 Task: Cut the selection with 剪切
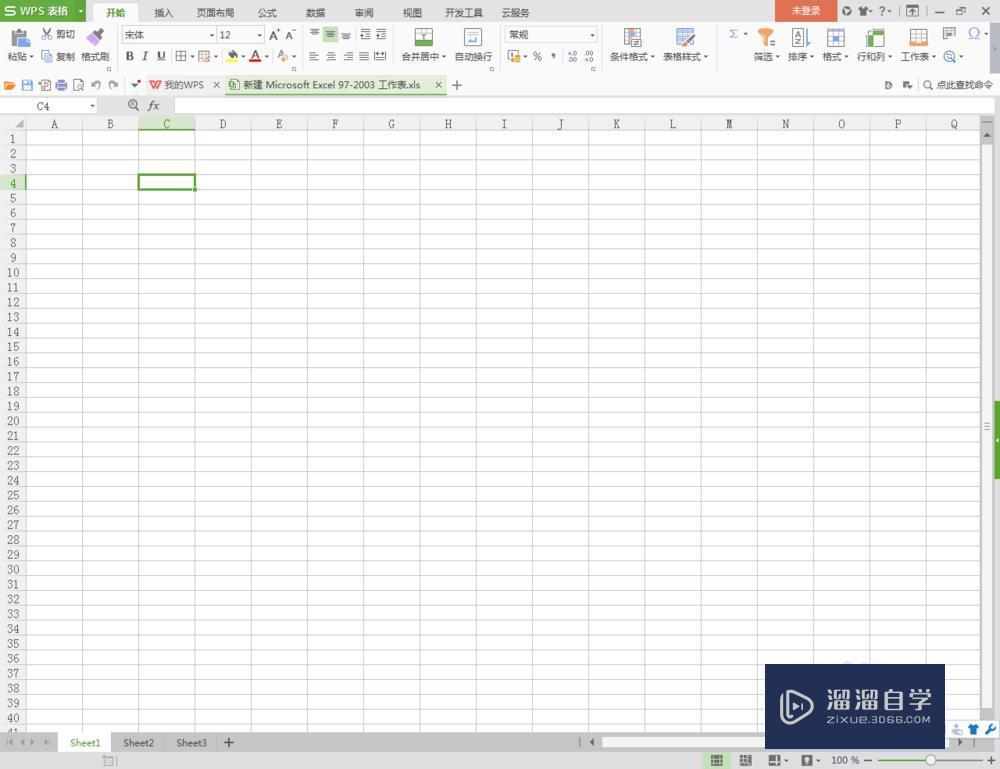pos(58,34)
